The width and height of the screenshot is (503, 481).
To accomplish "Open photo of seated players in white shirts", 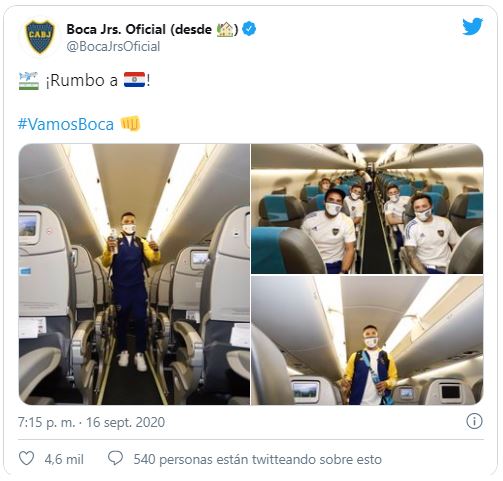I will click(x=367, y=209).
